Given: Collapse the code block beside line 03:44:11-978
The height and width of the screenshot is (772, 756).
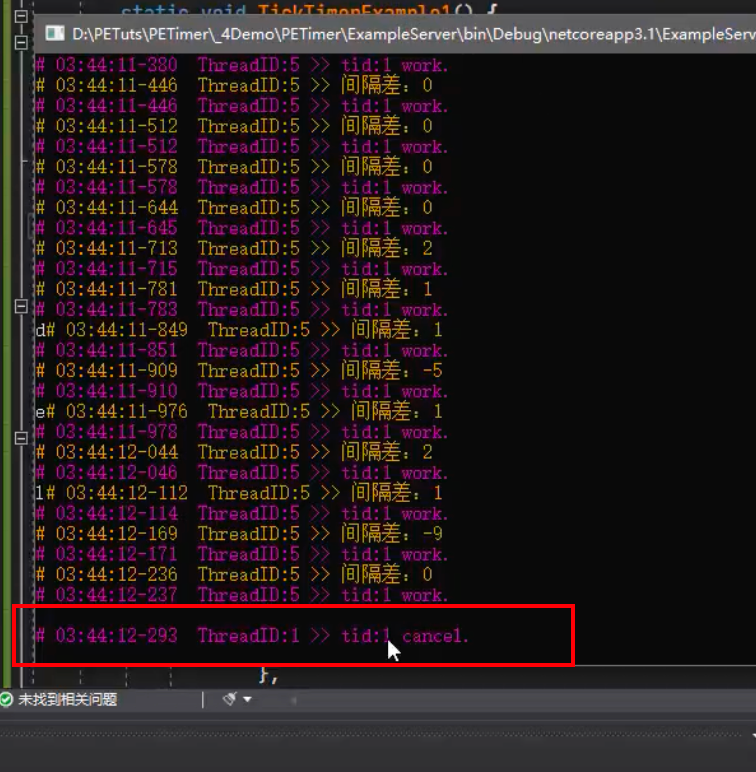Looking at the screenshot, I should pyautogui.click(x=20, y=437).
